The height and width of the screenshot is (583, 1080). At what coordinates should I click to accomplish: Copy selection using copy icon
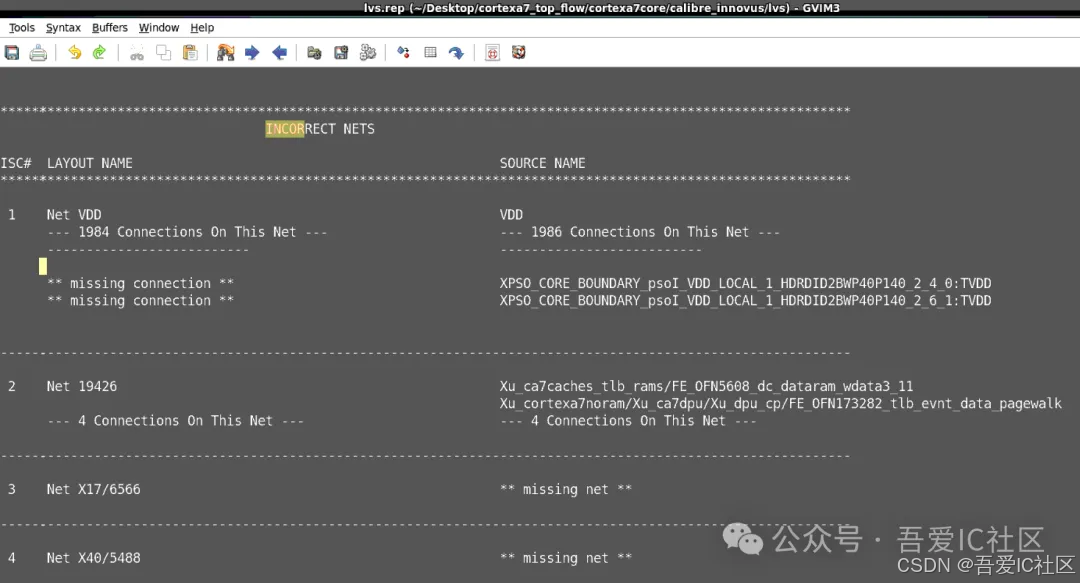(x=163, y=52)
